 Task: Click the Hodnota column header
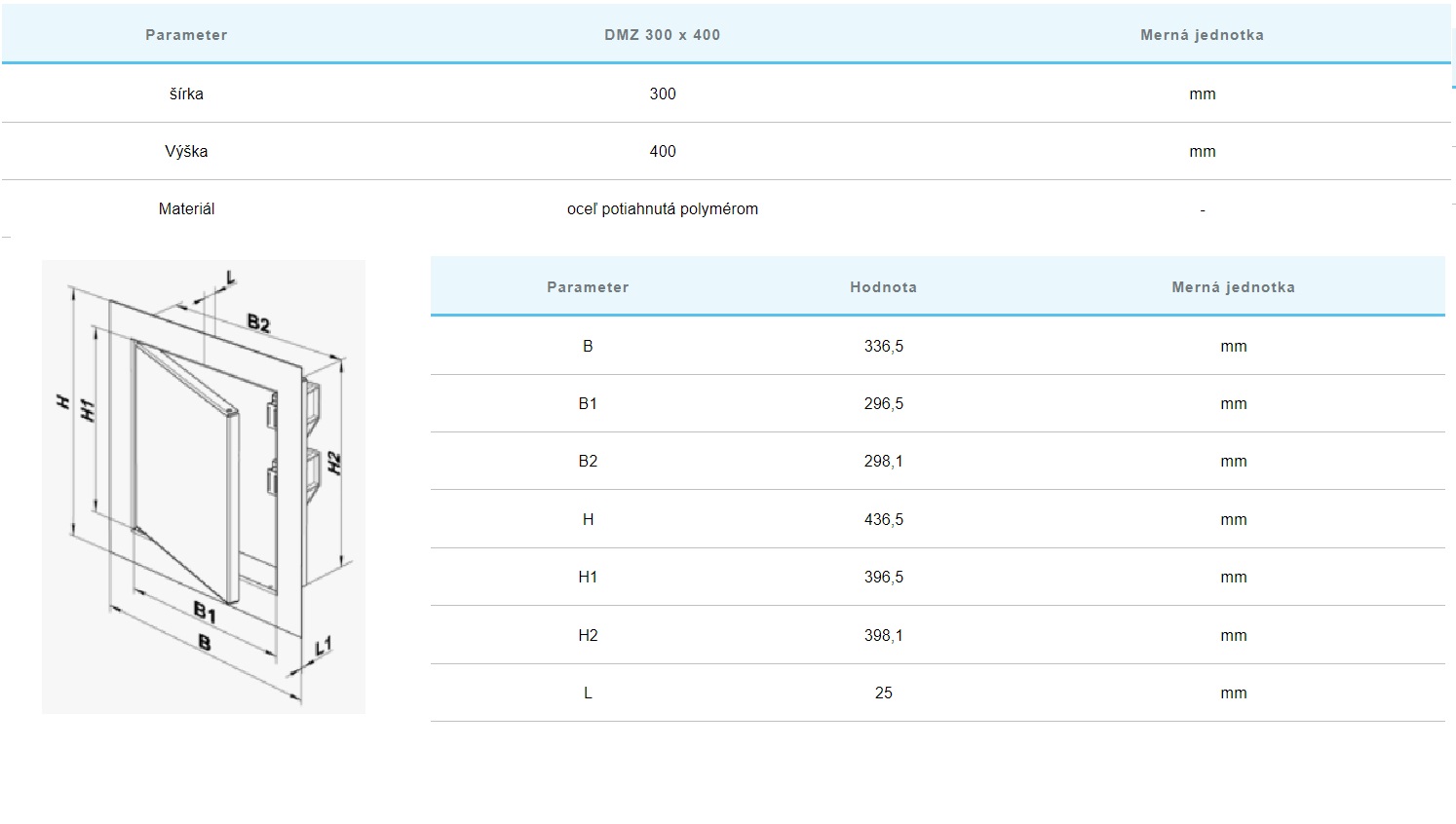(883, 287)
